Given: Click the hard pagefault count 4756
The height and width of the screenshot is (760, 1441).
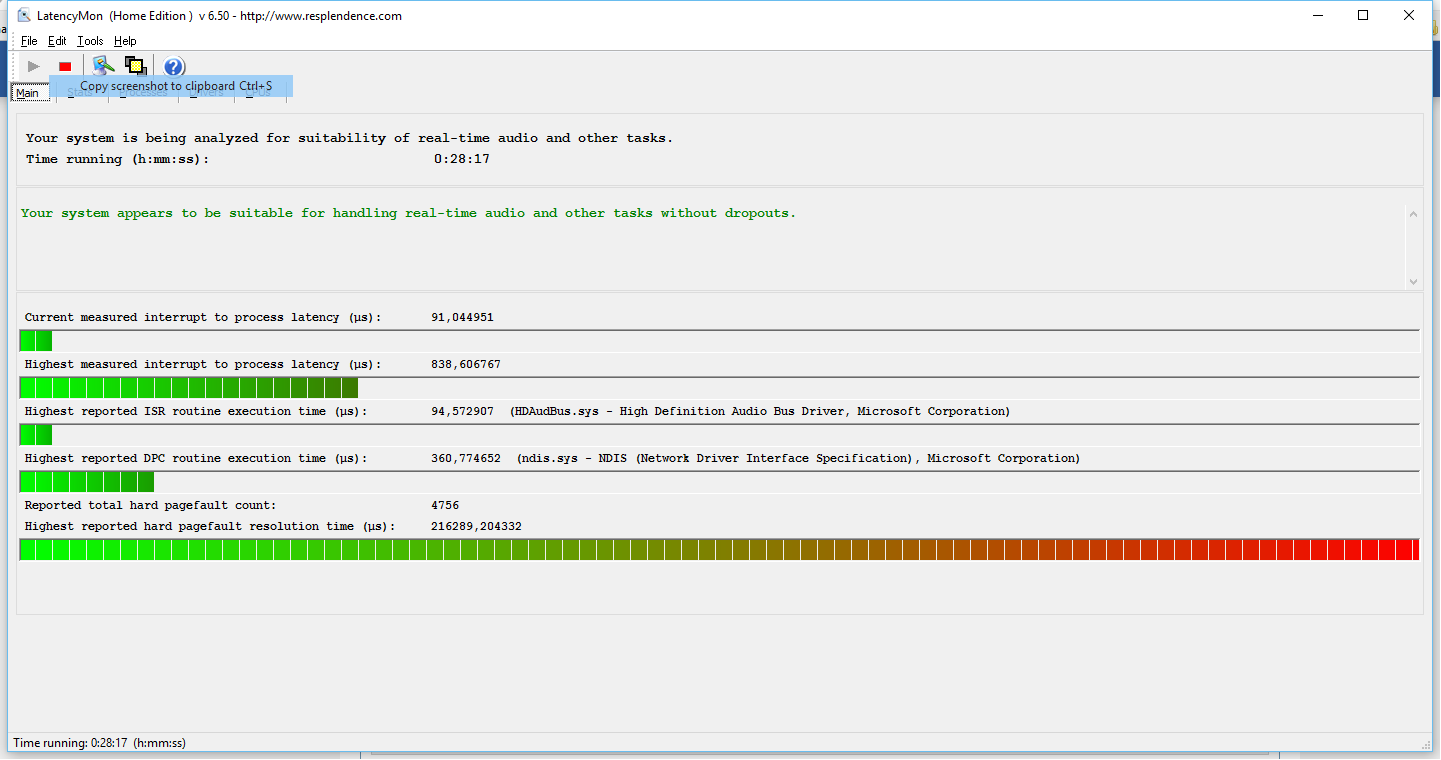Looking at the screenshot, I should point(445,505).
